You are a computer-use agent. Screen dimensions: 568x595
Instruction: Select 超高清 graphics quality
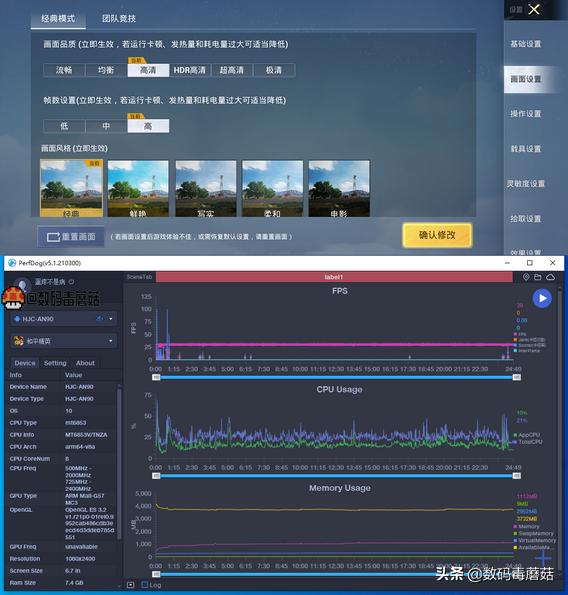pyautogui.click(x=232, y=70)
